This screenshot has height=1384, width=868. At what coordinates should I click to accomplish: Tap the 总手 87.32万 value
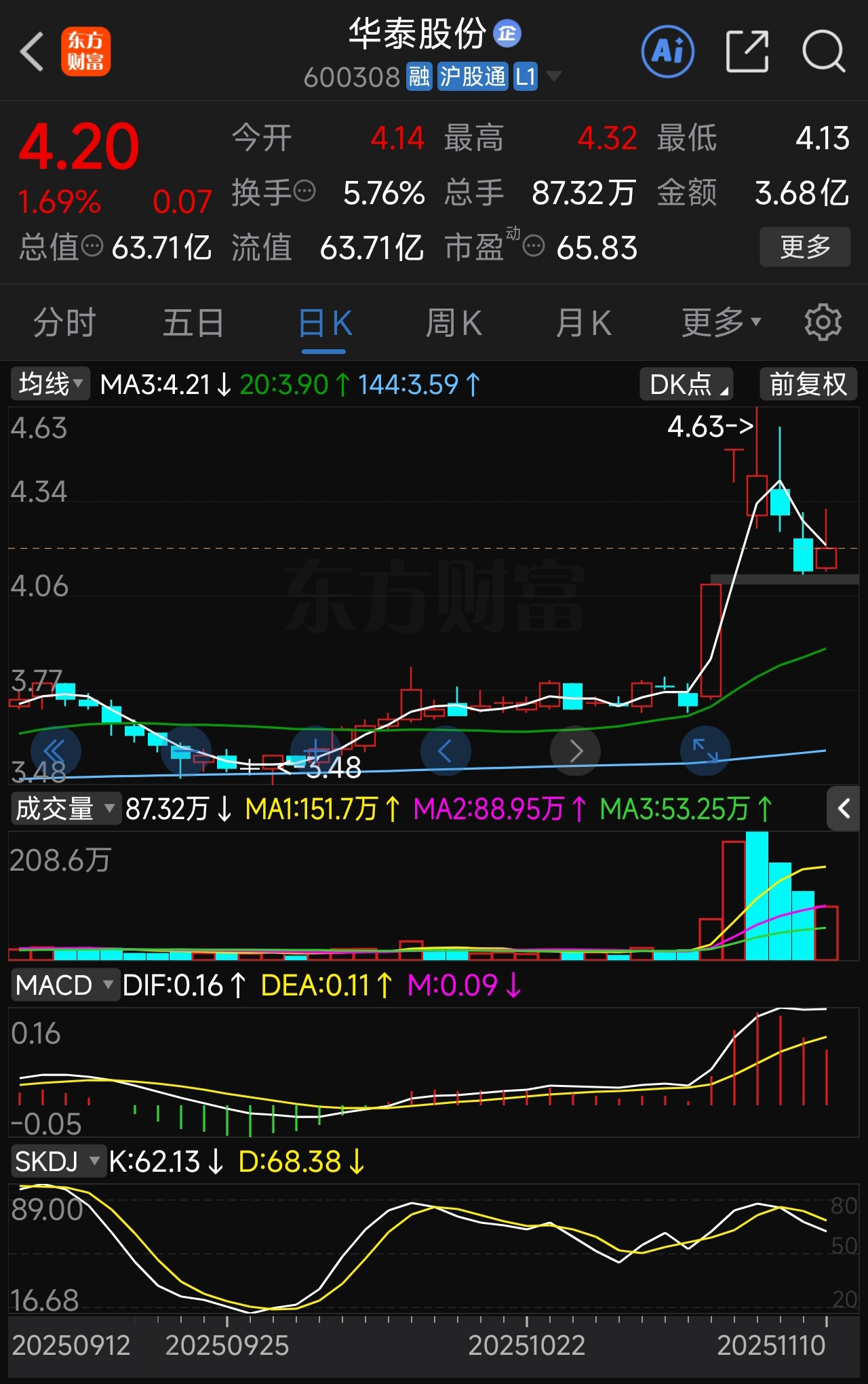point(583,193)
